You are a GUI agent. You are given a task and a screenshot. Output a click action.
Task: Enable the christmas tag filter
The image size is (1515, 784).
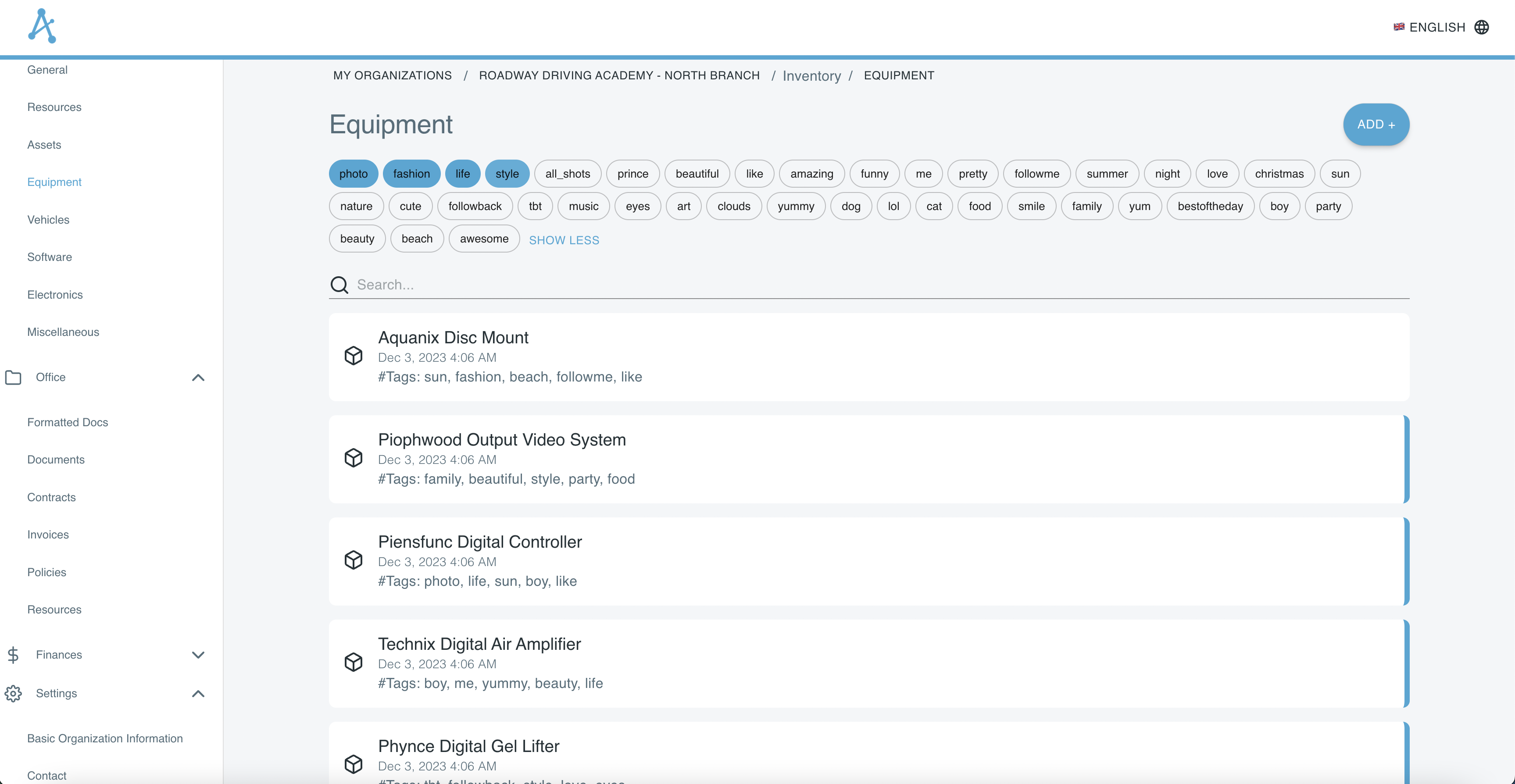[x=1279, y=174]
